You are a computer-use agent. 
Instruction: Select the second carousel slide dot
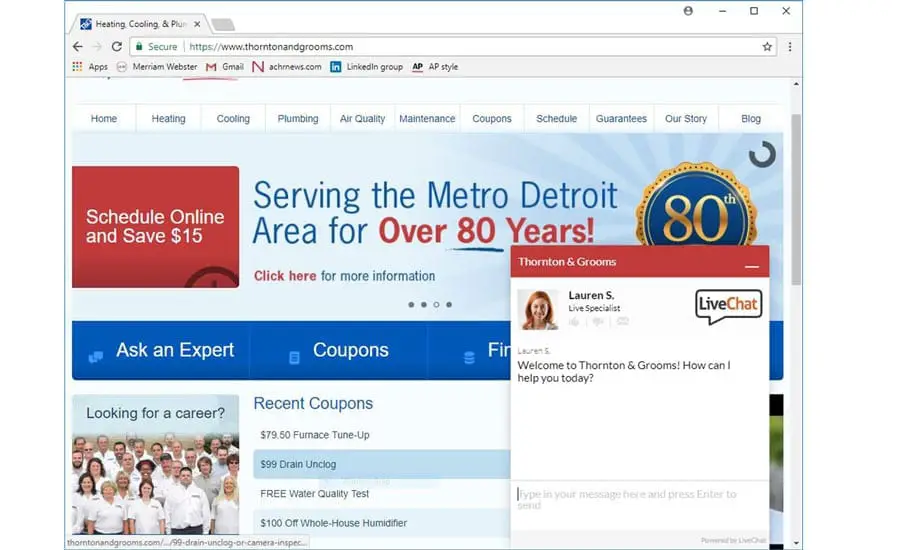[424, 305]
